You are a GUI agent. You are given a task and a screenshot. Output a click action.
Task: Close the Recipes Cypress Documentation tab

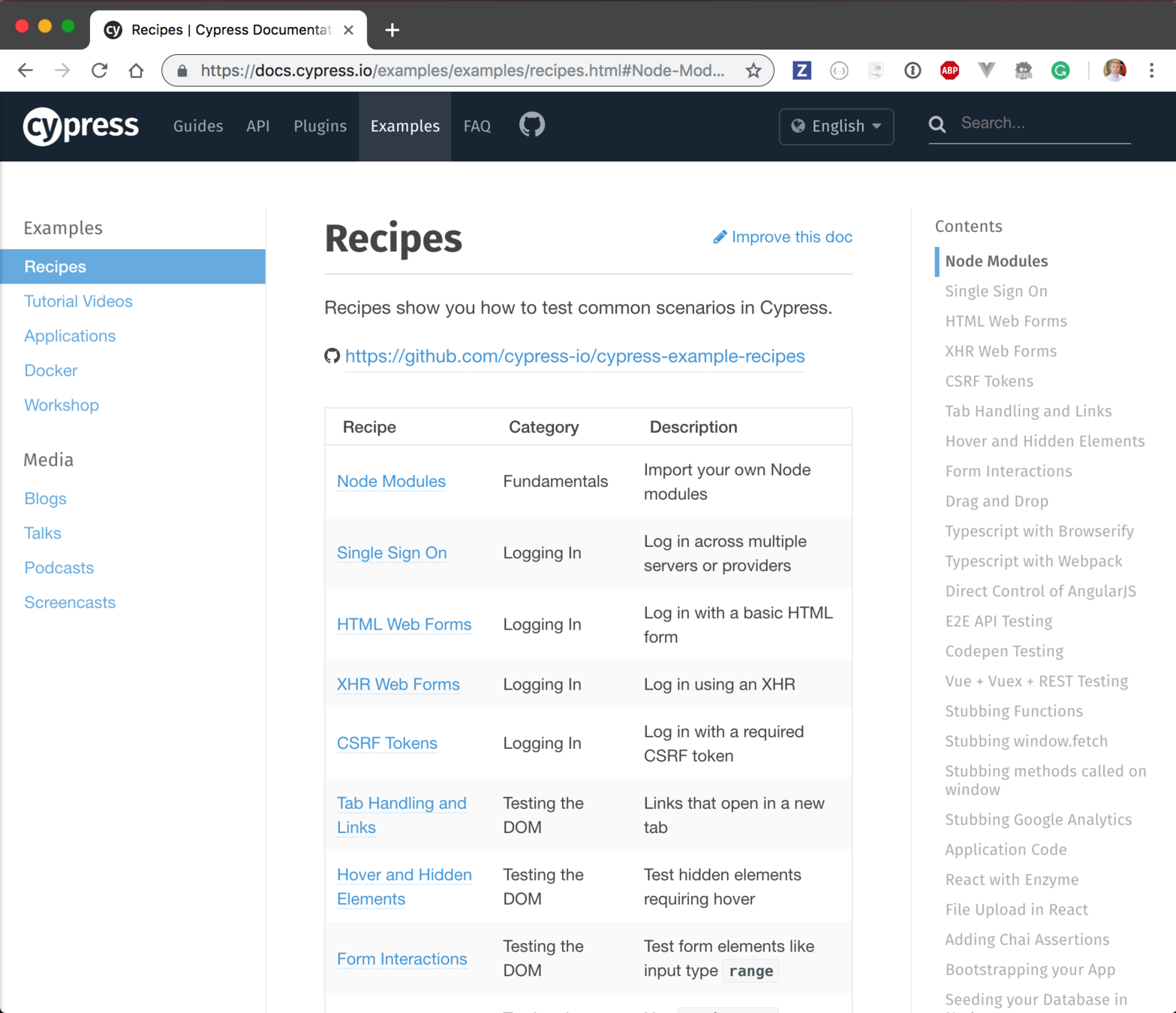coord(348,30)
